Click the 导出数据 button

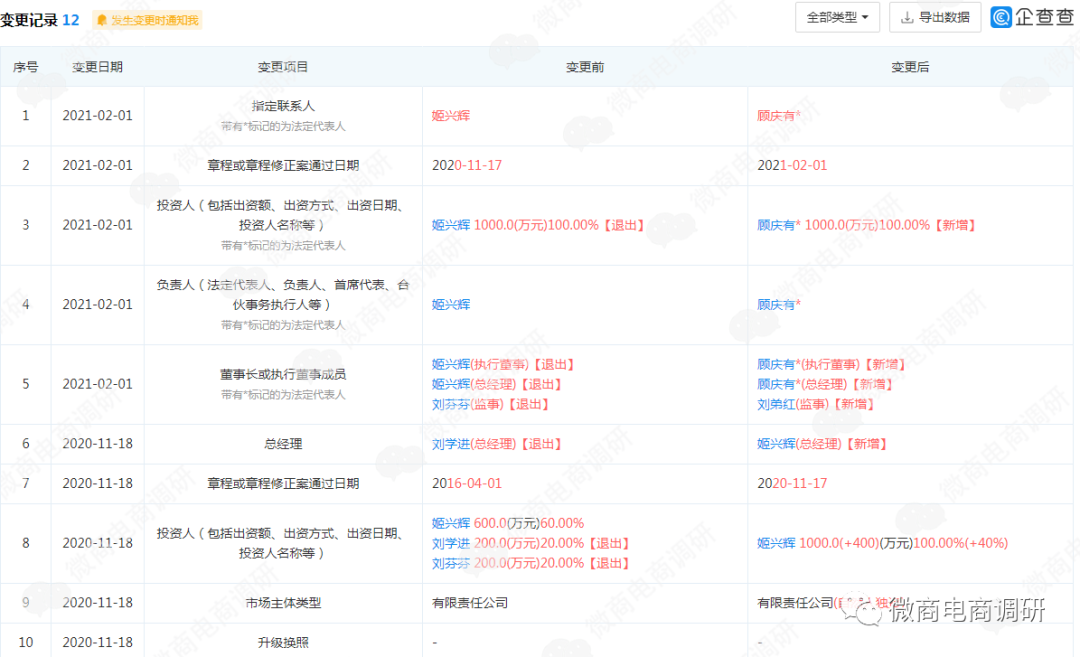[935, 17]
